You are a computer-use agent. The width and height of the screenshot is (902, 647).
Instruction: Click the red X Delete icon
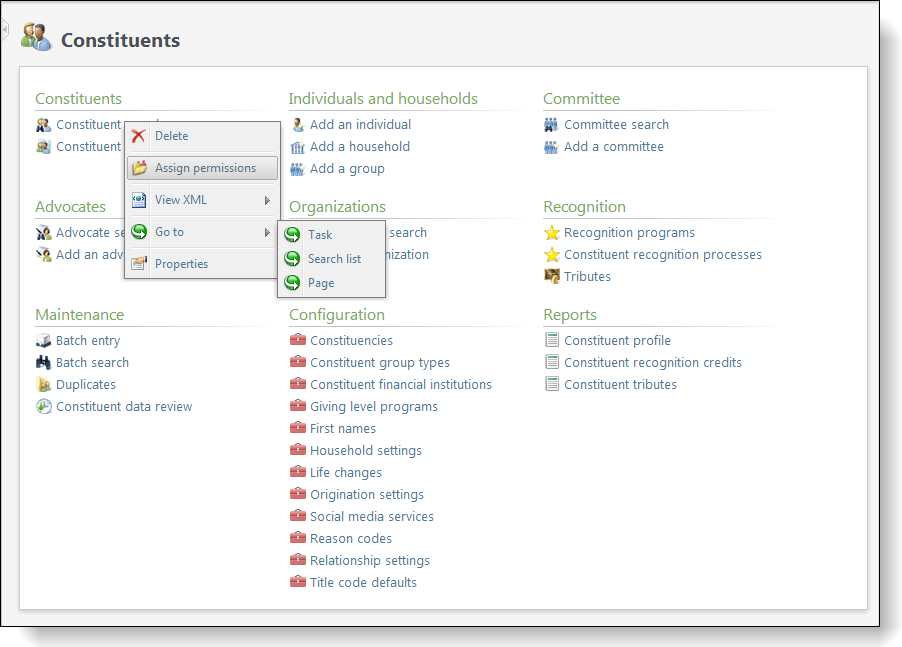point(139,136)
